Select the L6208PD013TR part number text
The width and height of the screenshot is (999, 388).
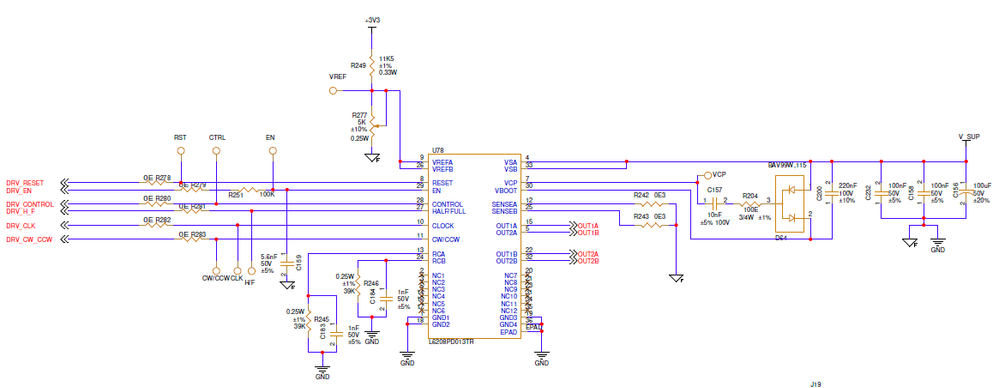(452, 342)
